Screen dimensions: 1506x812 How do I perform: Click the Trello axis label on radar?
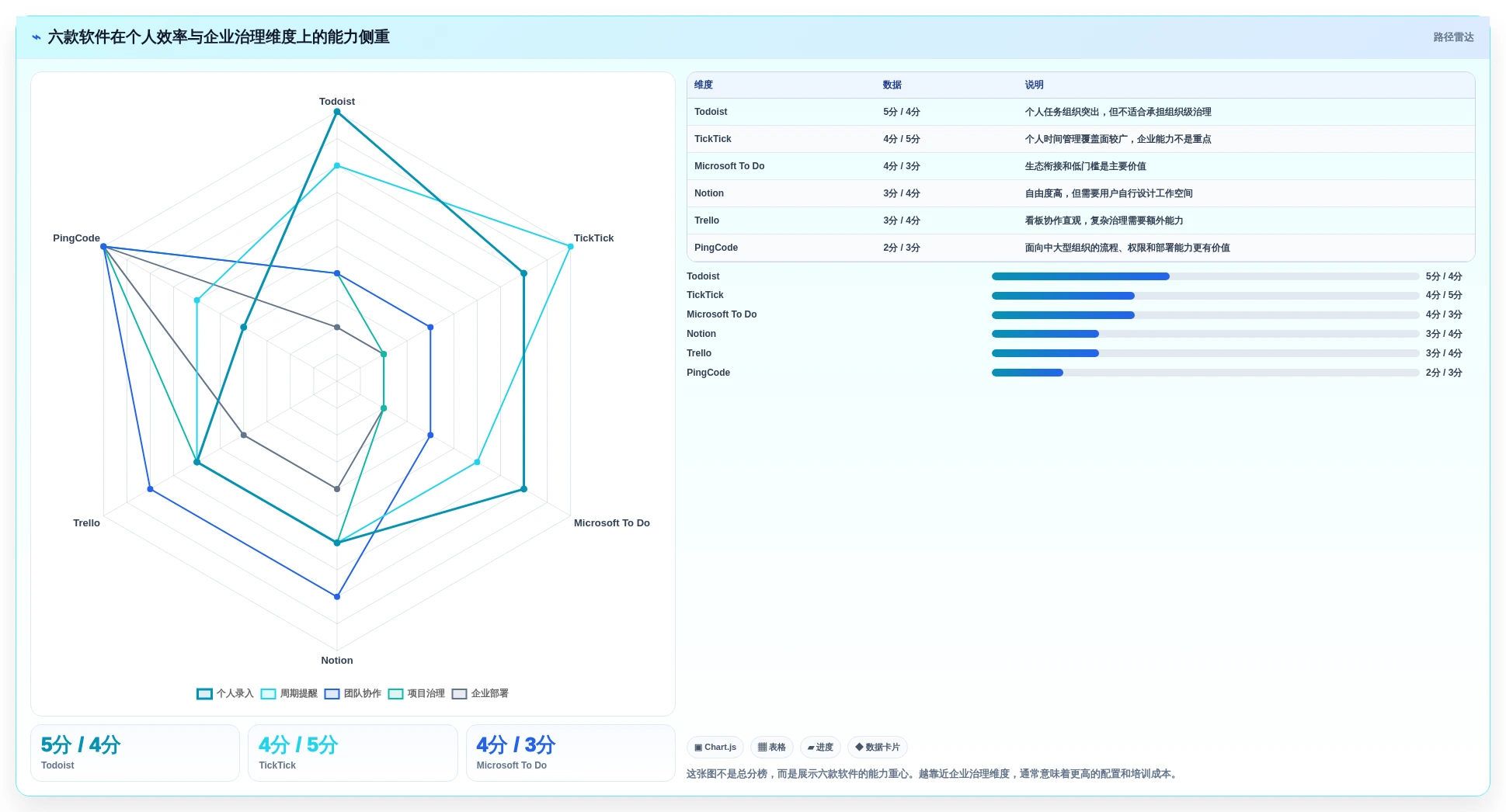point(86,523)
